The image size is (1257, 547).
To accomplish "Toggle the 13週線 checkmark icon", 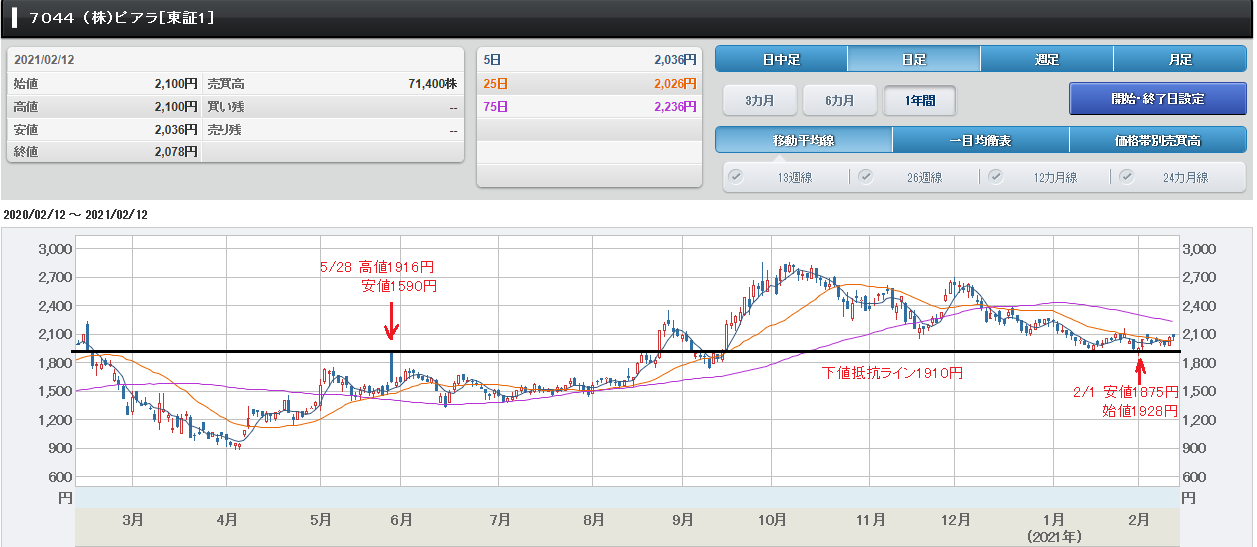I will pyautogui.click(x=737, y=177).
